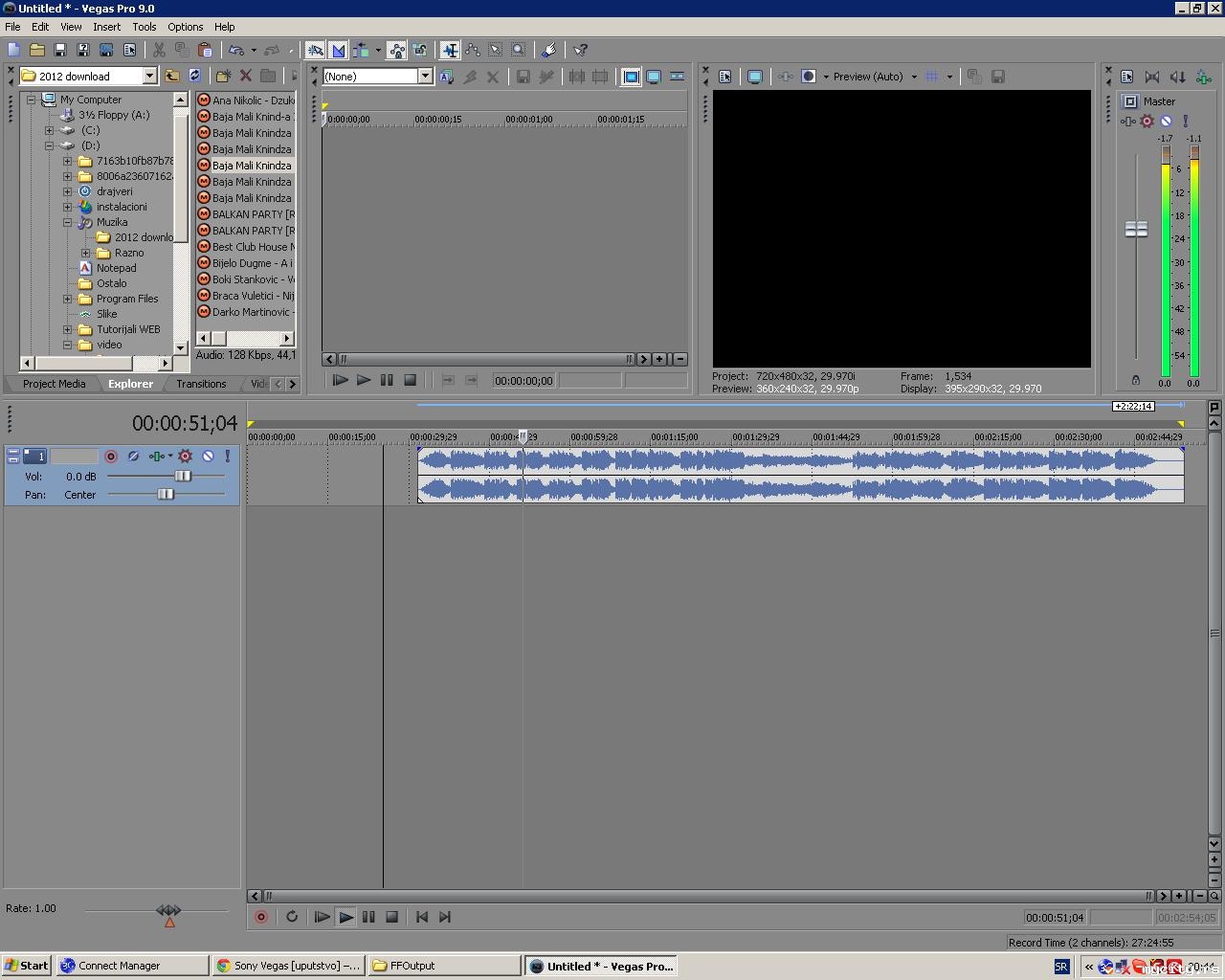This screenshot has width=1225, height=980.
Task: Click the Downmix Output icon in mixer
Action: click(x=1152, y=77)
